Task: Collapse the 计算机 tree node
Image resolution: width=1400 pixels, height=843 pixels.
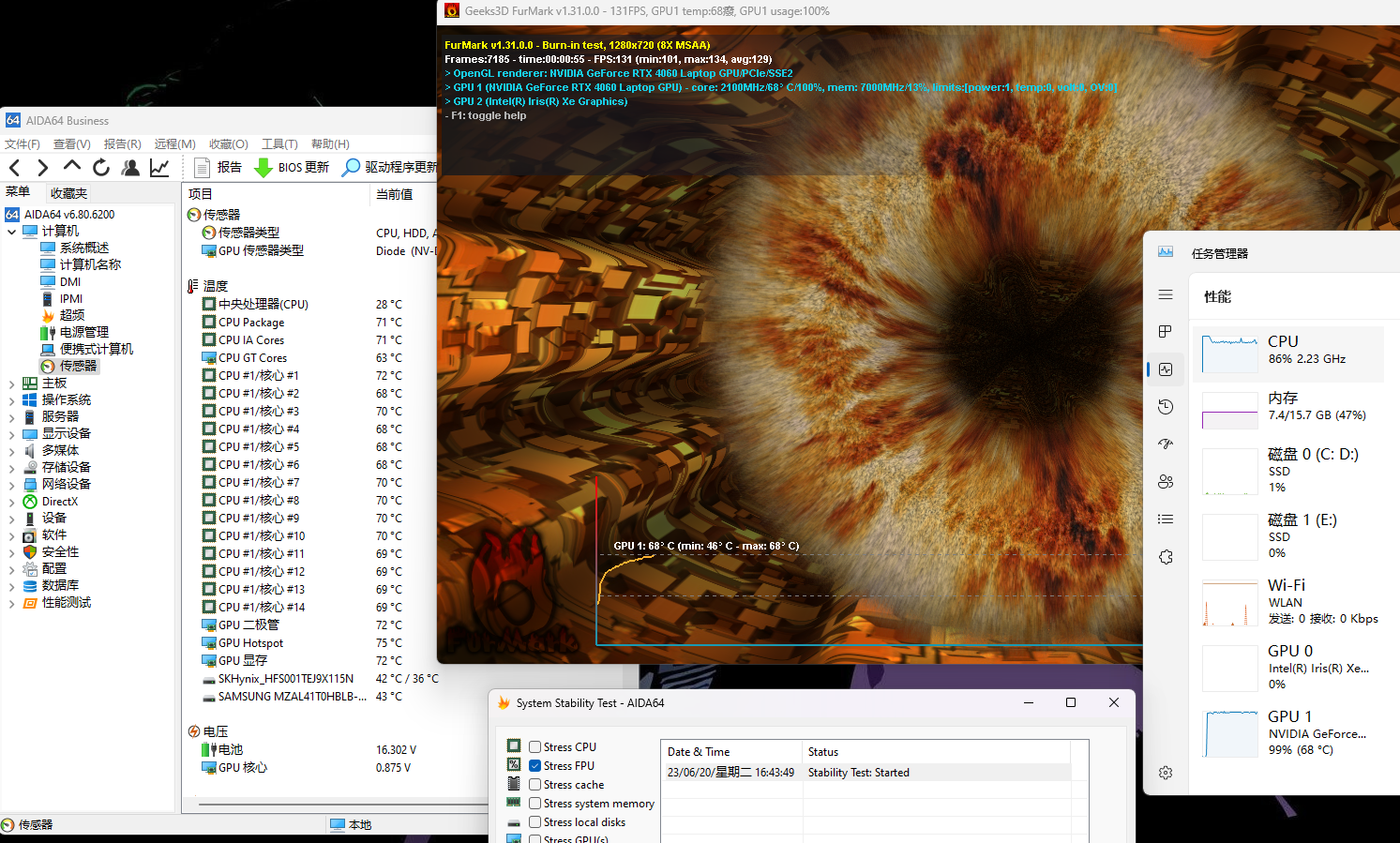Action: tap(11, 232)
